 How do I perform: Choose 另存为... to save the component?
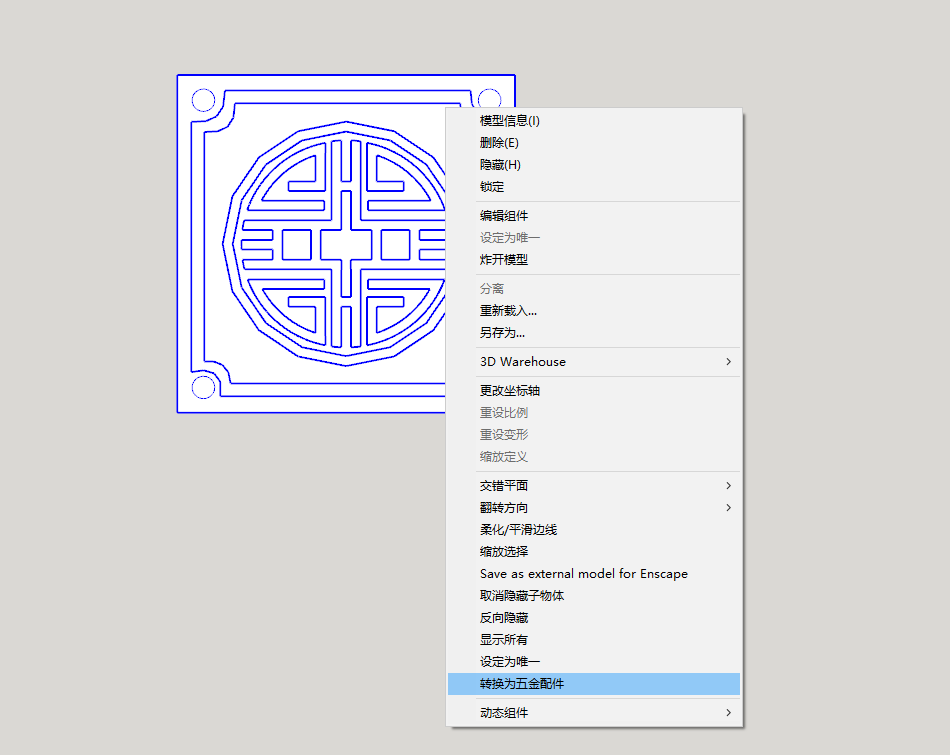[x=502, y=333]
